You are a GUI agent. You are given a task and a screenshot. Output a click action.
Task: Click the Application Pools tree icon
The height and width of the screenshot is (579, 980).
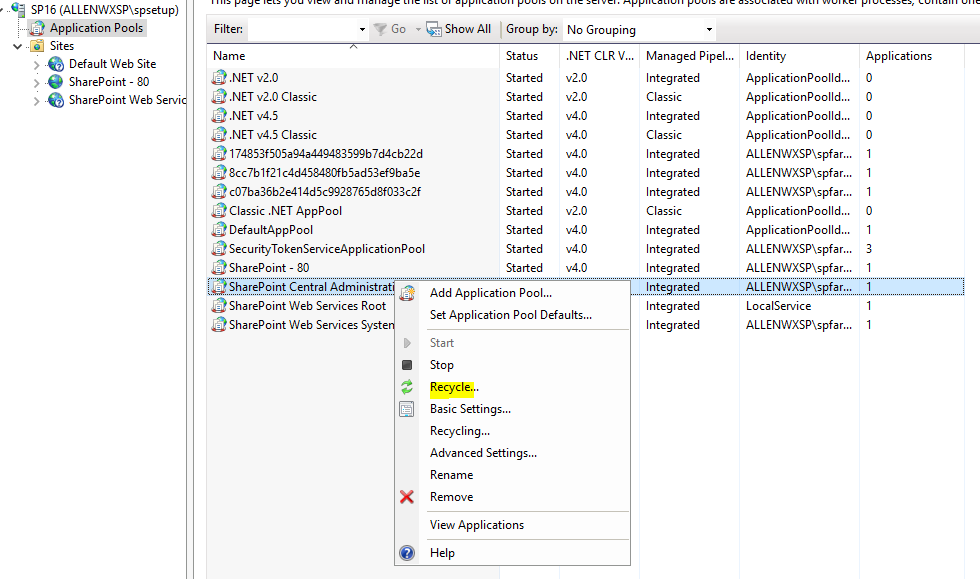[38, 28]
